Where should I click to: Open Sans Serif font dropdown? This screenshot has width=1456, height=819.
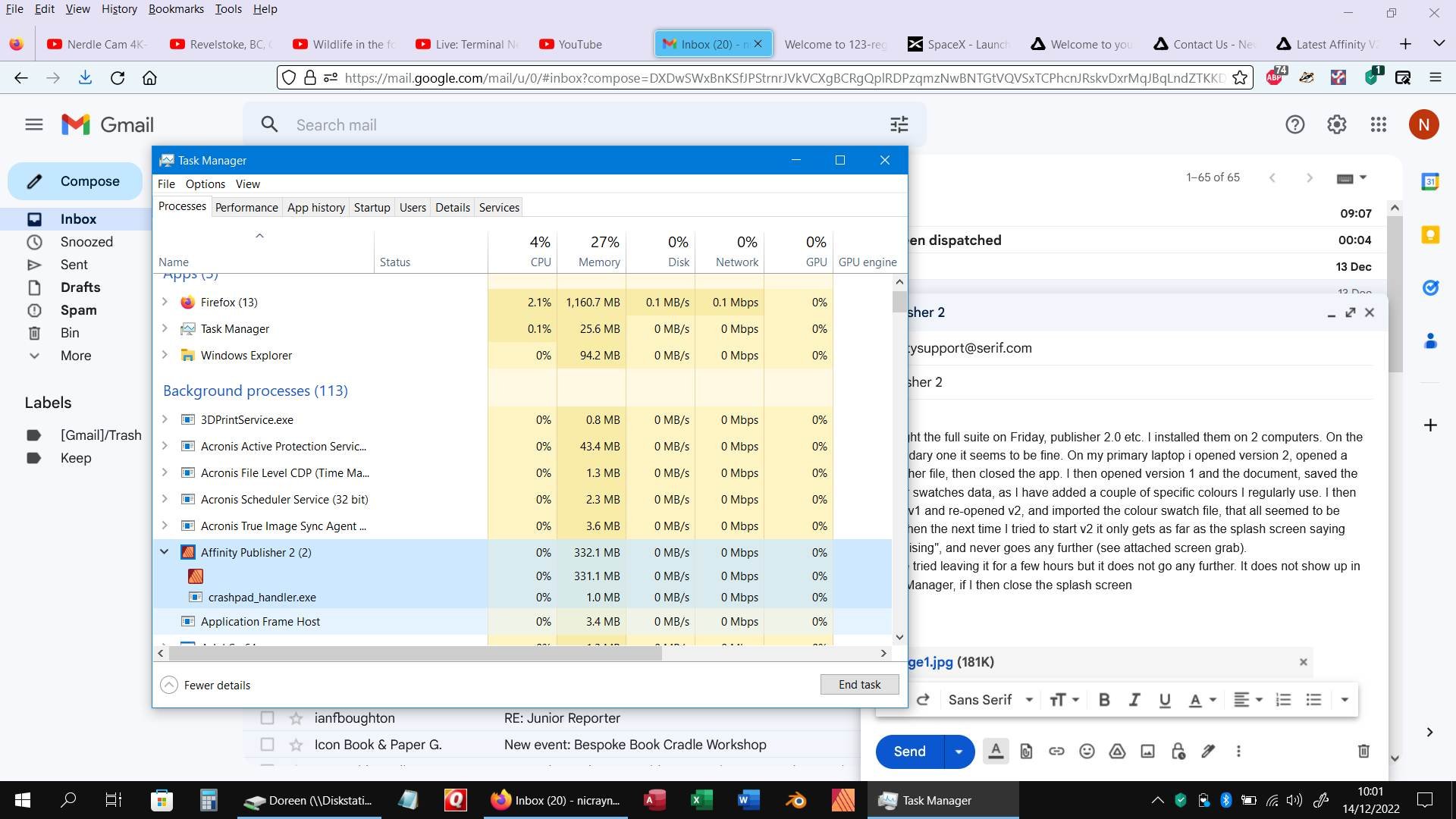[x=990, y=700]
